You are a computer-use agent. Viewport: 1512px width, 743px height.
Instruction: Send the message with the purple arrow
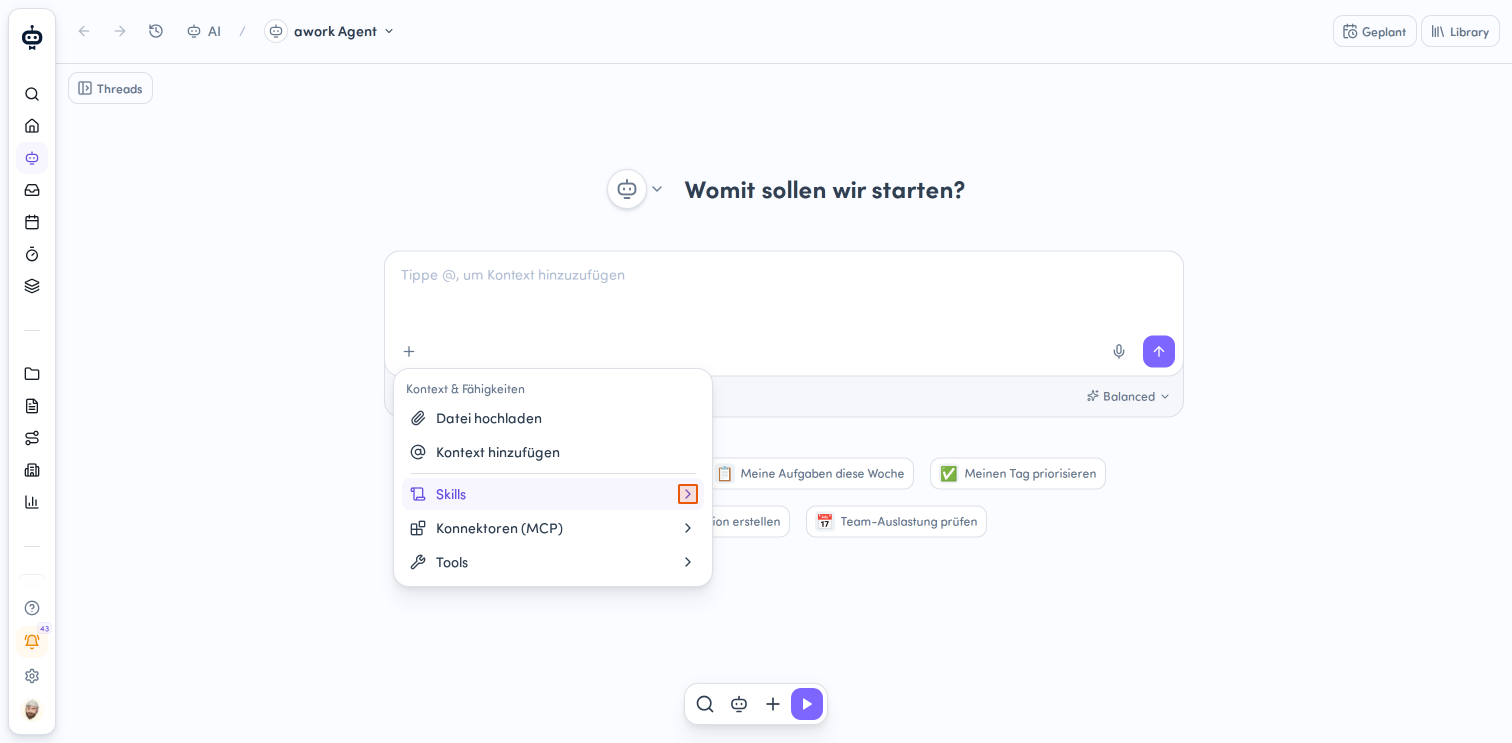pos(1159,351)
